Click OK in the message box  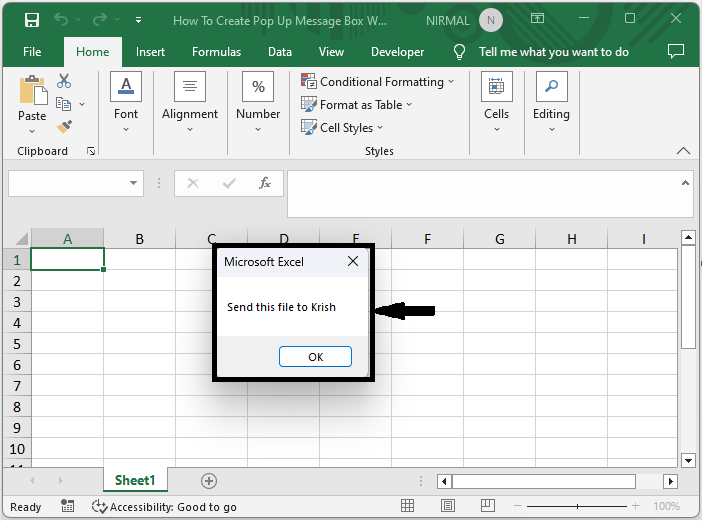(x=315, y=357)
